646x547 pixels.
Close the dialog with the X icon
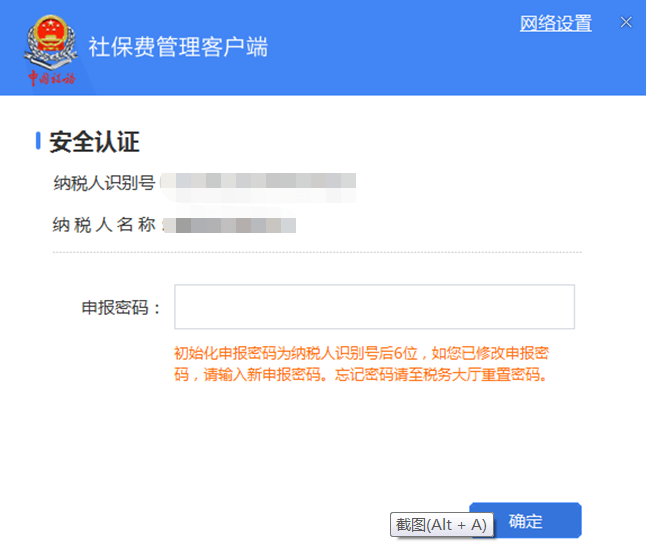point(626,22)
